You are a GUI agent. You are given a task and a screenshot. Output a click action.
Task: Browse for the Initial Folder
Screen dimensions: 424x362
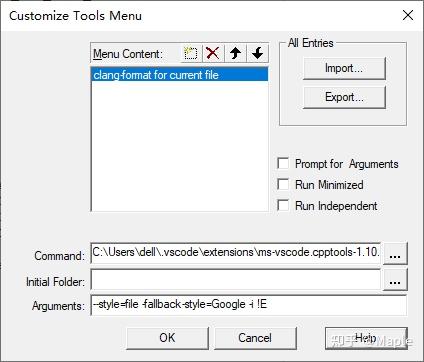(x=395, y=280)
